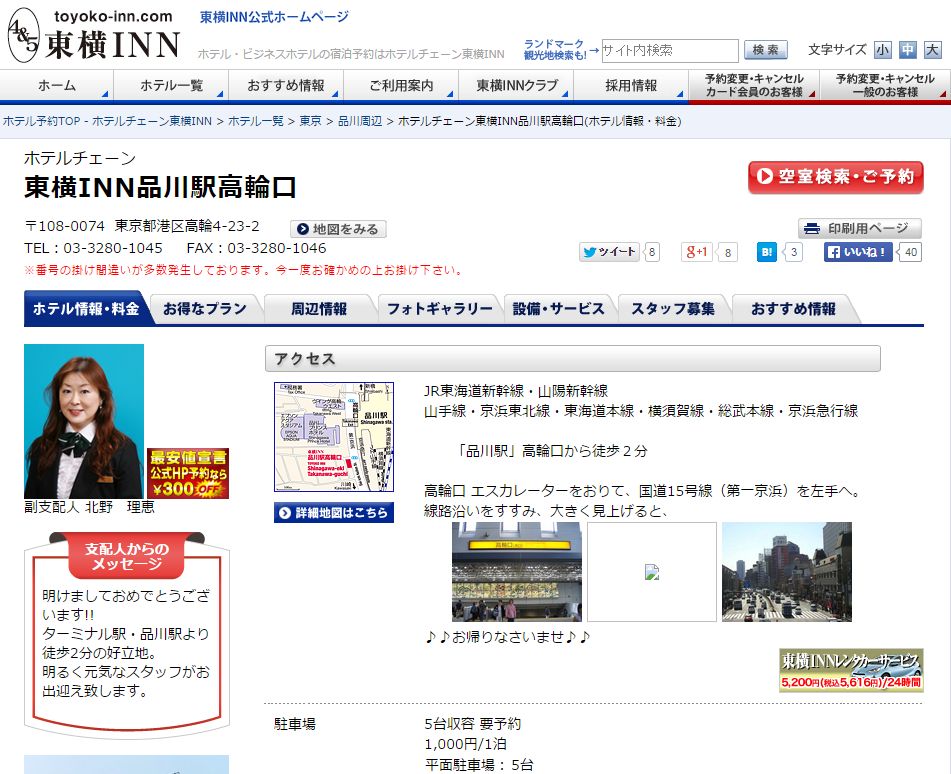Viewport: 951px width, 774px height.
Task: Click the broken image placeholder thumbnail
Action: [x=652, y=572]
